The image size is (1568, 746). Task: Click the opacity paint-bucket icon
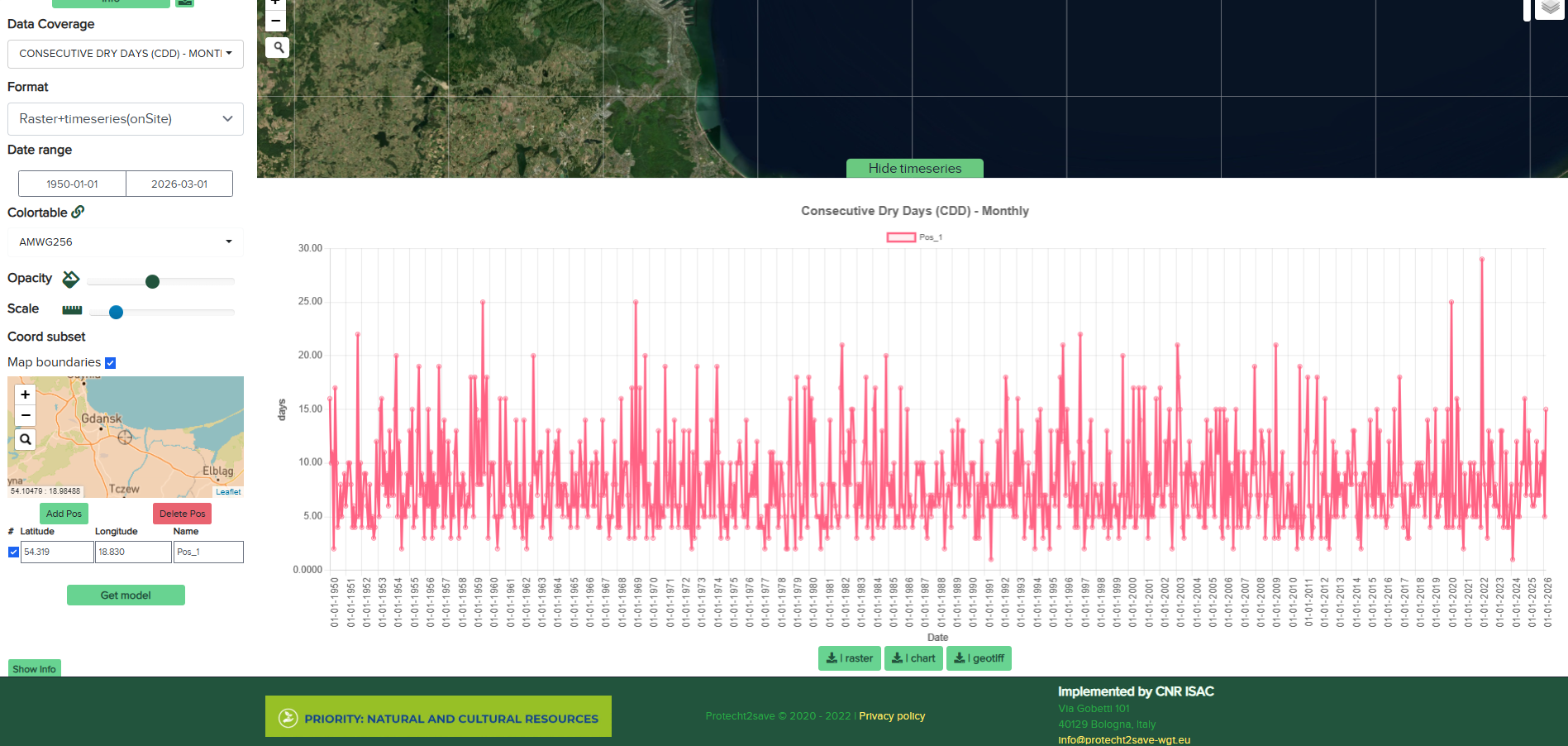tap(71, 280)
